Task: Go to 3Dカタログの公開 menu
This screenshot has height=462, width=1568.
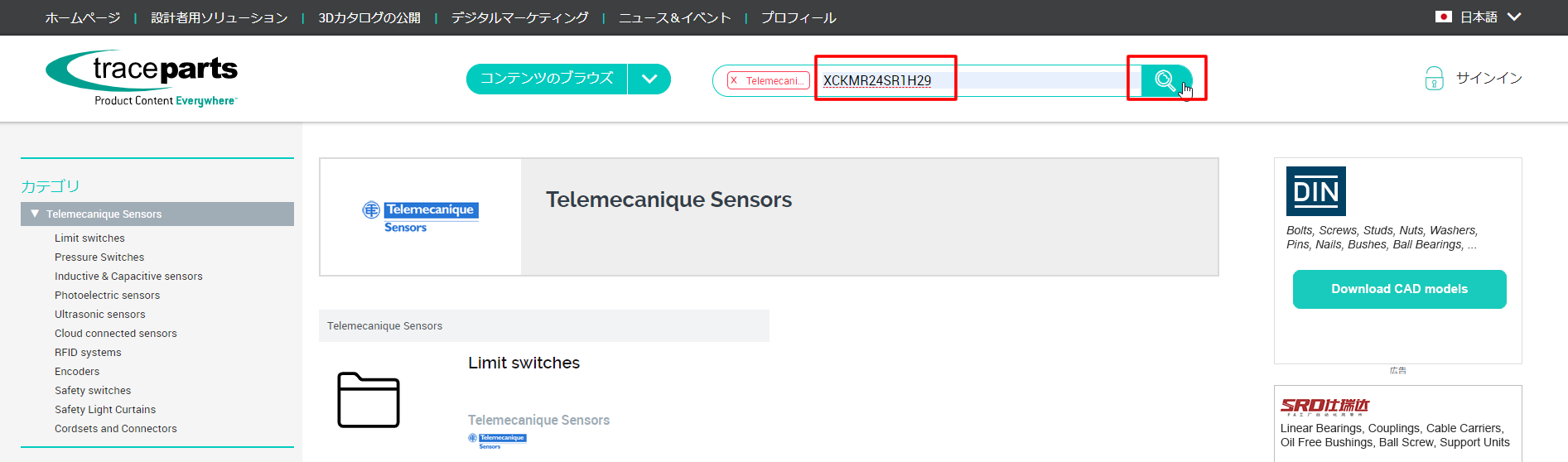Action: [369, 17]
